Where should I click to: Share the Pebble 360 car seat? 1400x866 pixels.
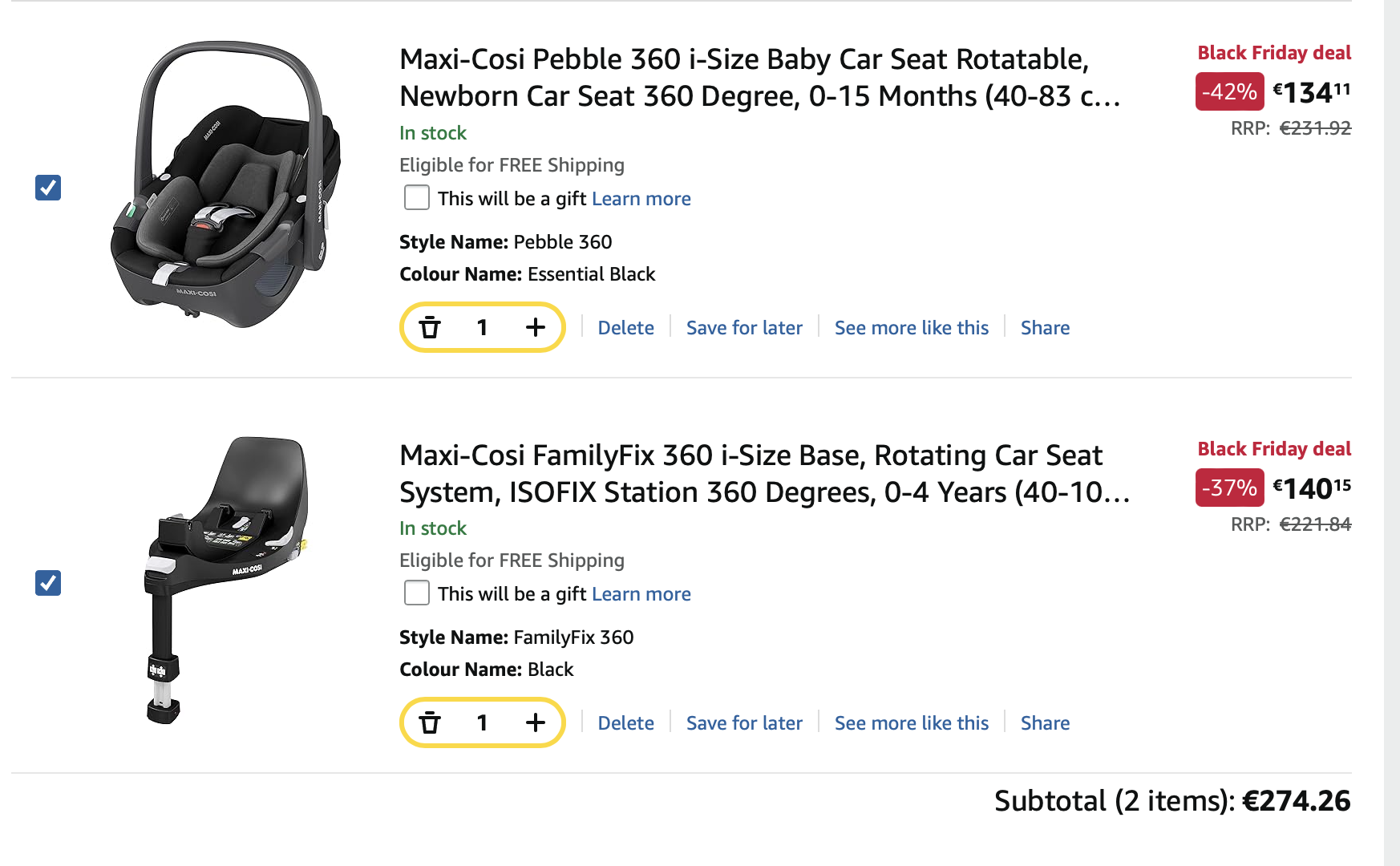click(x=1045, y=328)
